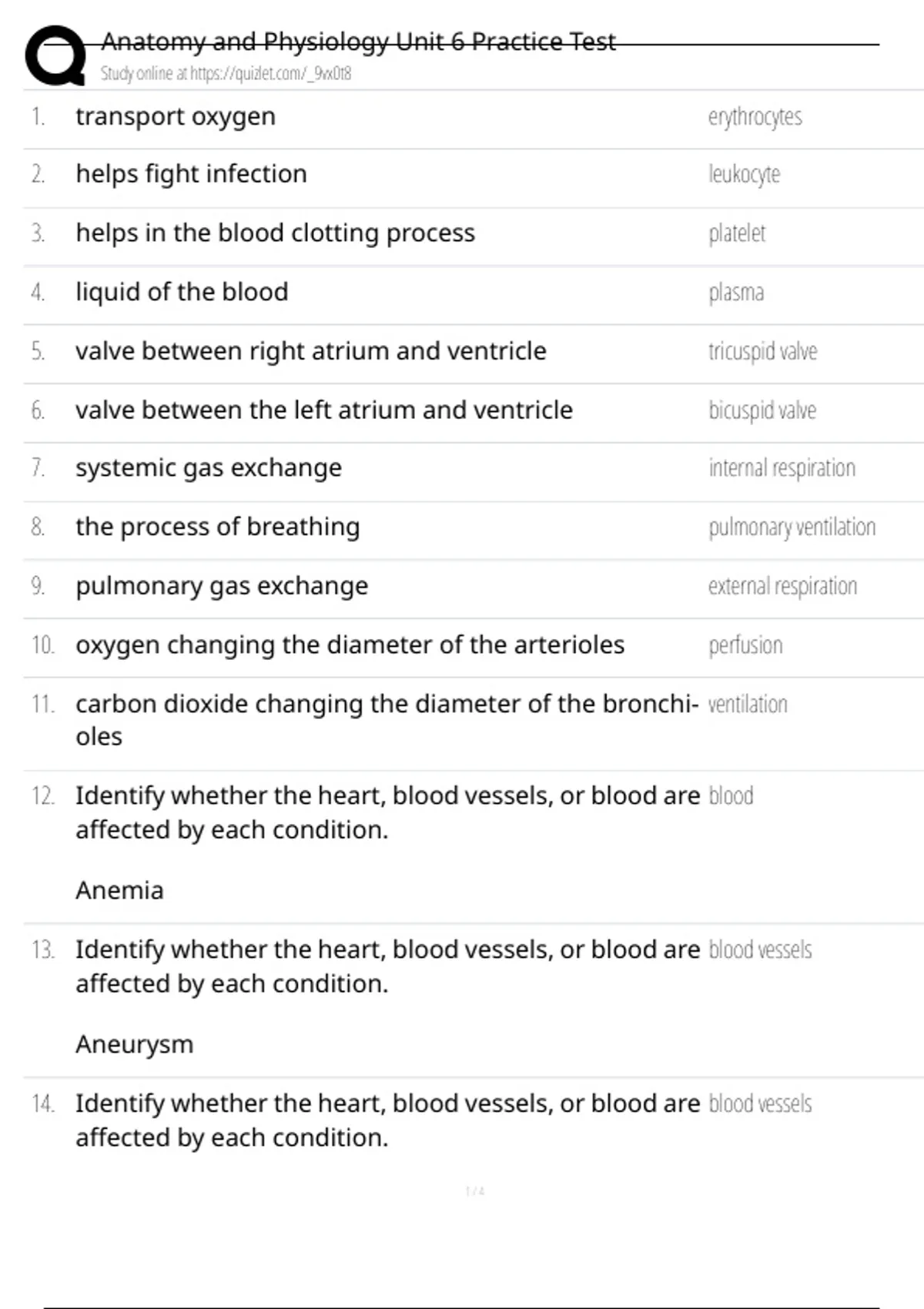Click the word 'Aneurysm' in question 13
924x1309 pixels.
[135, 1044]
